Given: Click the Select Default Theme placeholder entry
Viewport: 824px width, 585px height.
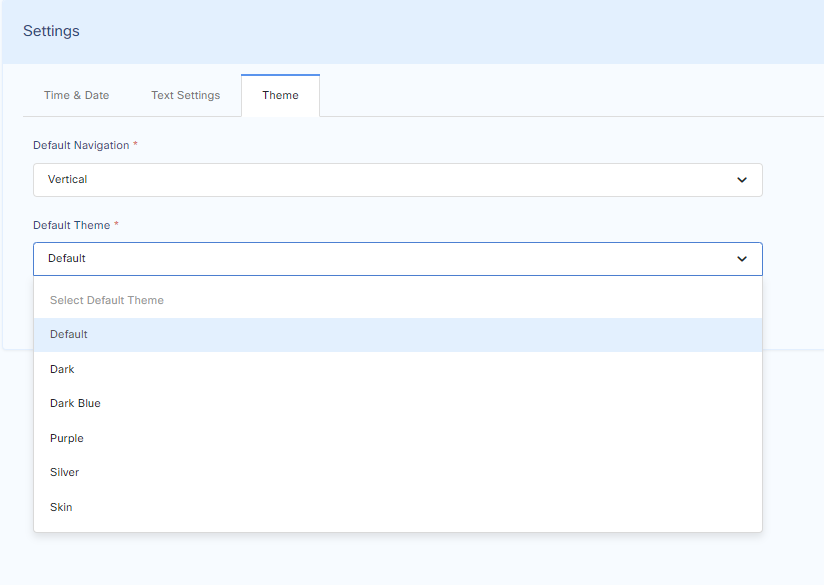Looking at the screenshot, I should coord(107,300).
